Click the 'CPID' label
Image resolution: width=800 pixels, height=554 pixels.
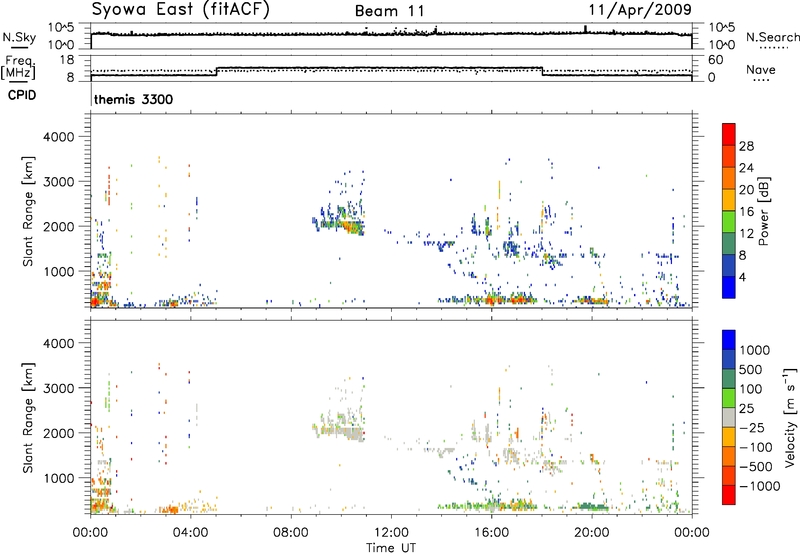(21, 95)
